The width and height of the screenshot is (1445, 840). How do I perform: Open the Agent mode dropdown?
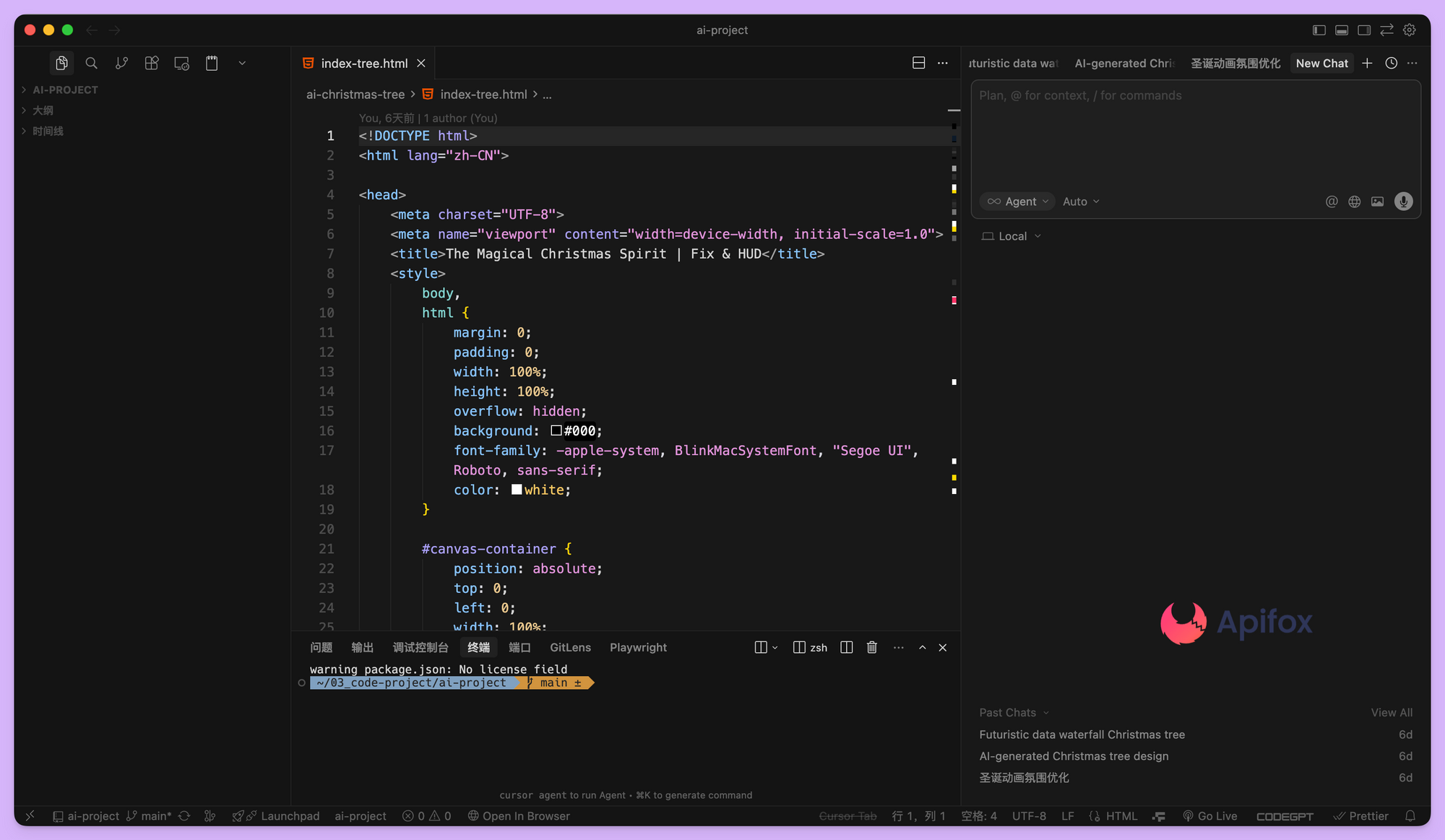point(1019,202)
